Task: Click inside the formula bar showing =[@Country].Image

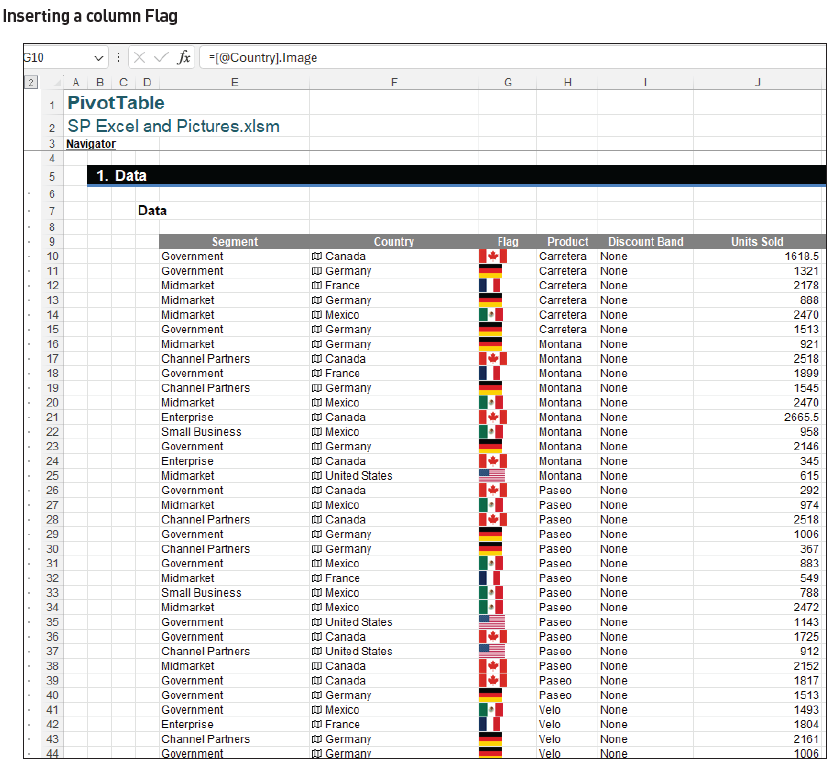Action: (300, 57)
